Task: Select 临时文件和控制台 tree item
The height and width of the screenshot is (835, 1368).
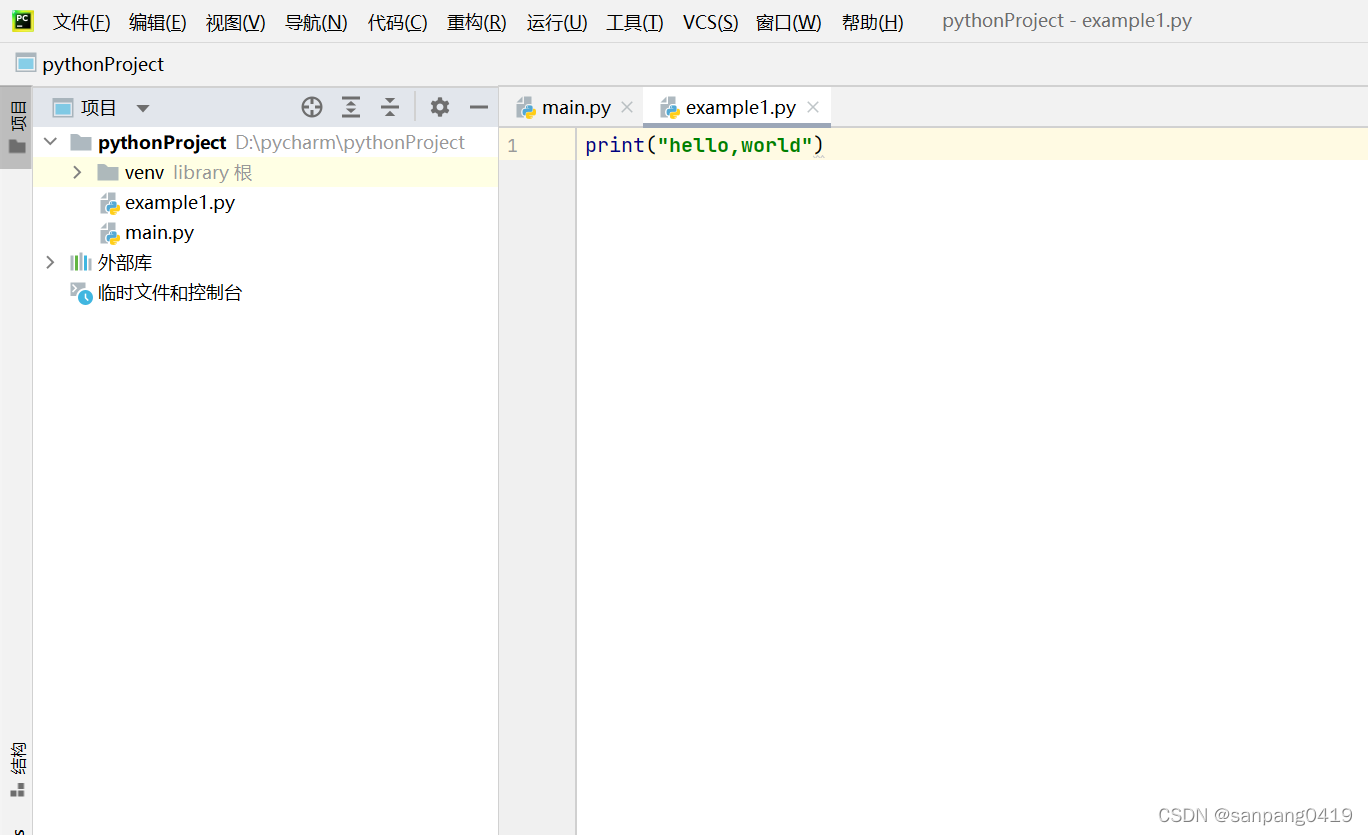Action: point(170,292)
